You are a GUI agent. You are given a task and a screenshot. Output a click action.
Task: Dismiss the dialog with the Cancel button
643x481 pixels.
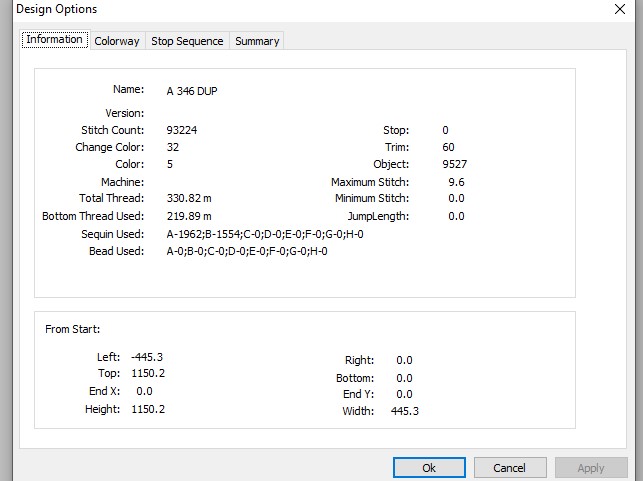(x=510, y=468)
